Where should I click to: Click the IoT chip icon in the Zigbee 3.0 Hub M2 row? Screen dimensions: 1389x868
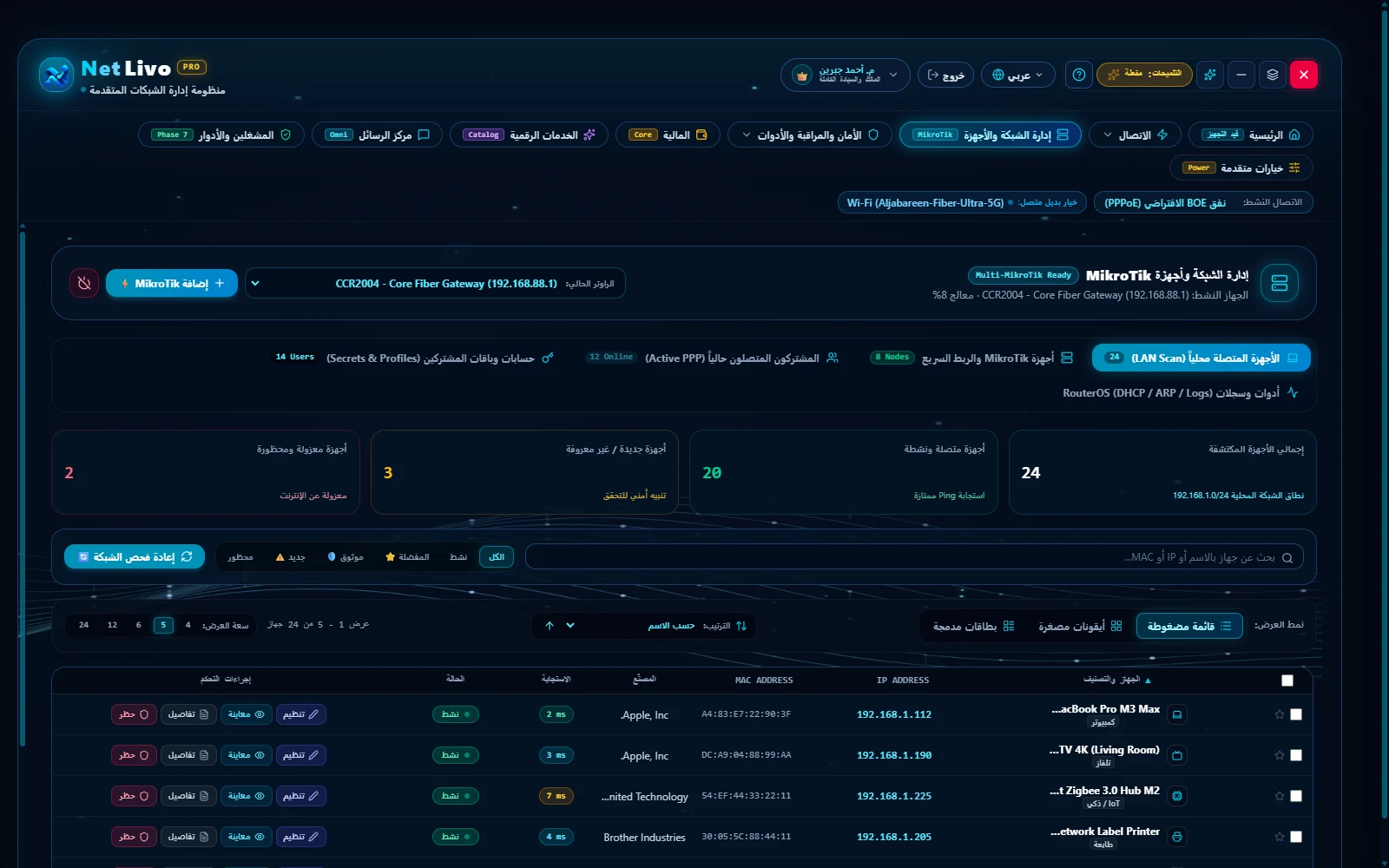1177,796
